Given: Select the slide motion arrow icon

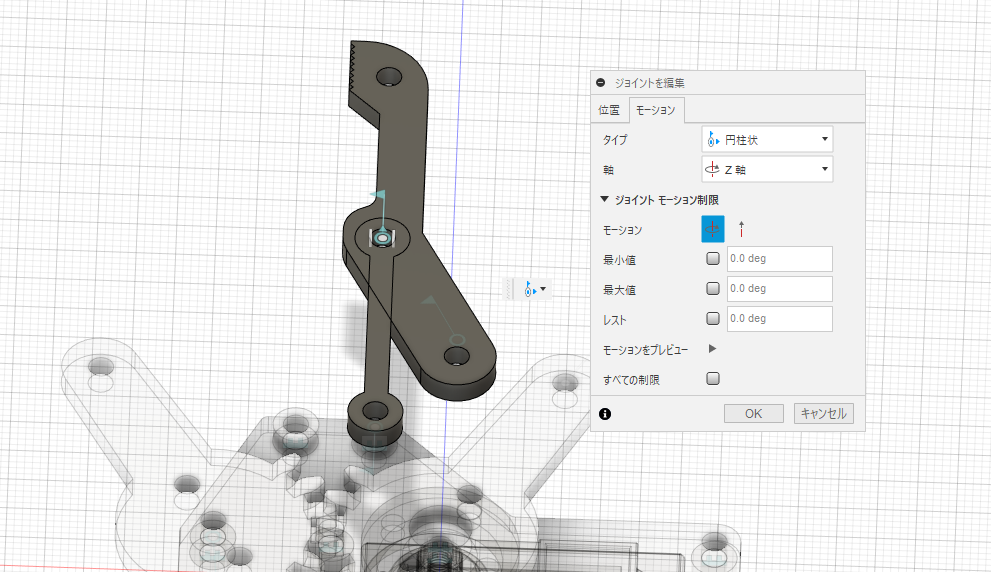Looking at the screenshot, I should (x=741, y=229).
